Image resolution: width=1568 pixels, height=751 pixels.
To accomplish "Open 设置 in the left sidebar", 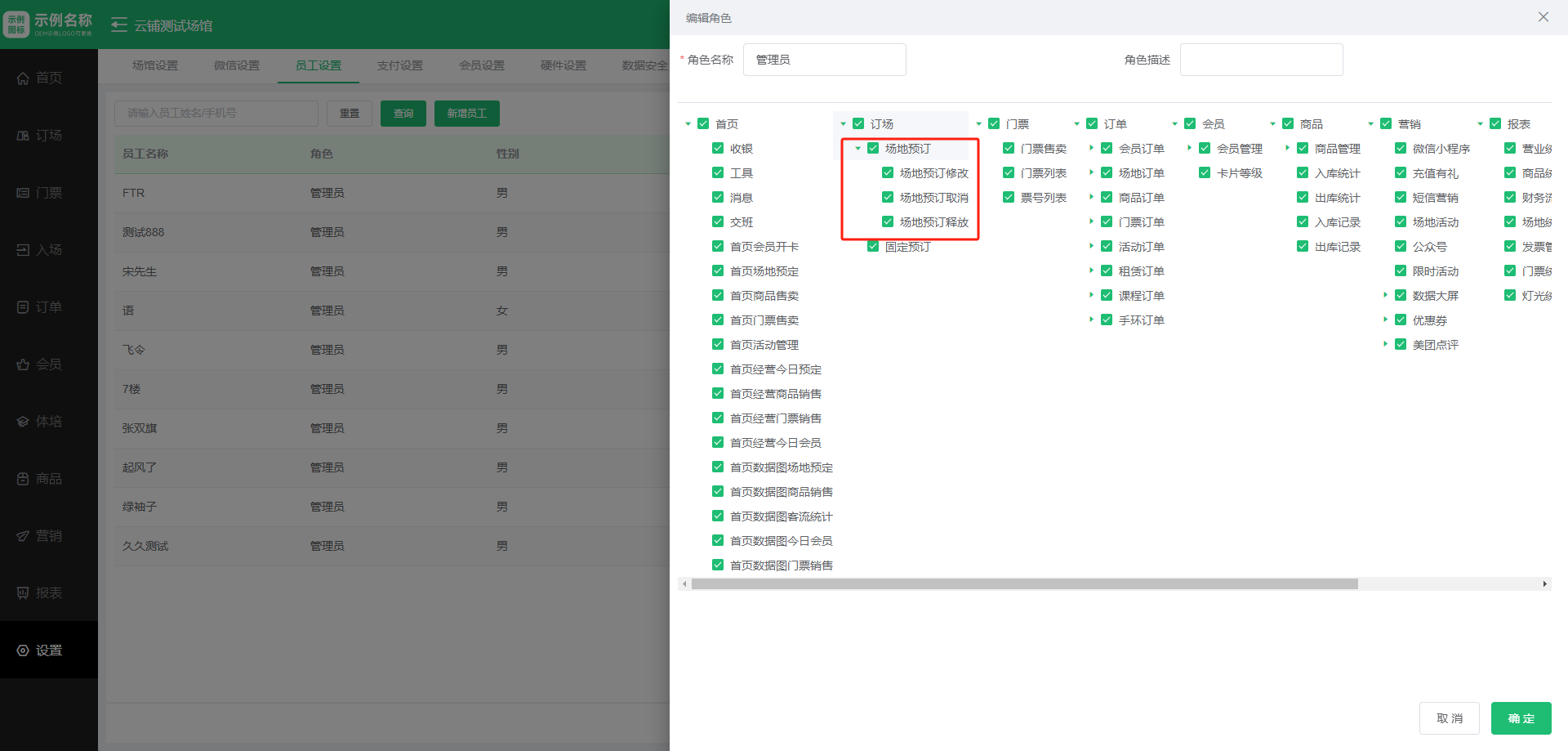I will click(x=49, y=650).
